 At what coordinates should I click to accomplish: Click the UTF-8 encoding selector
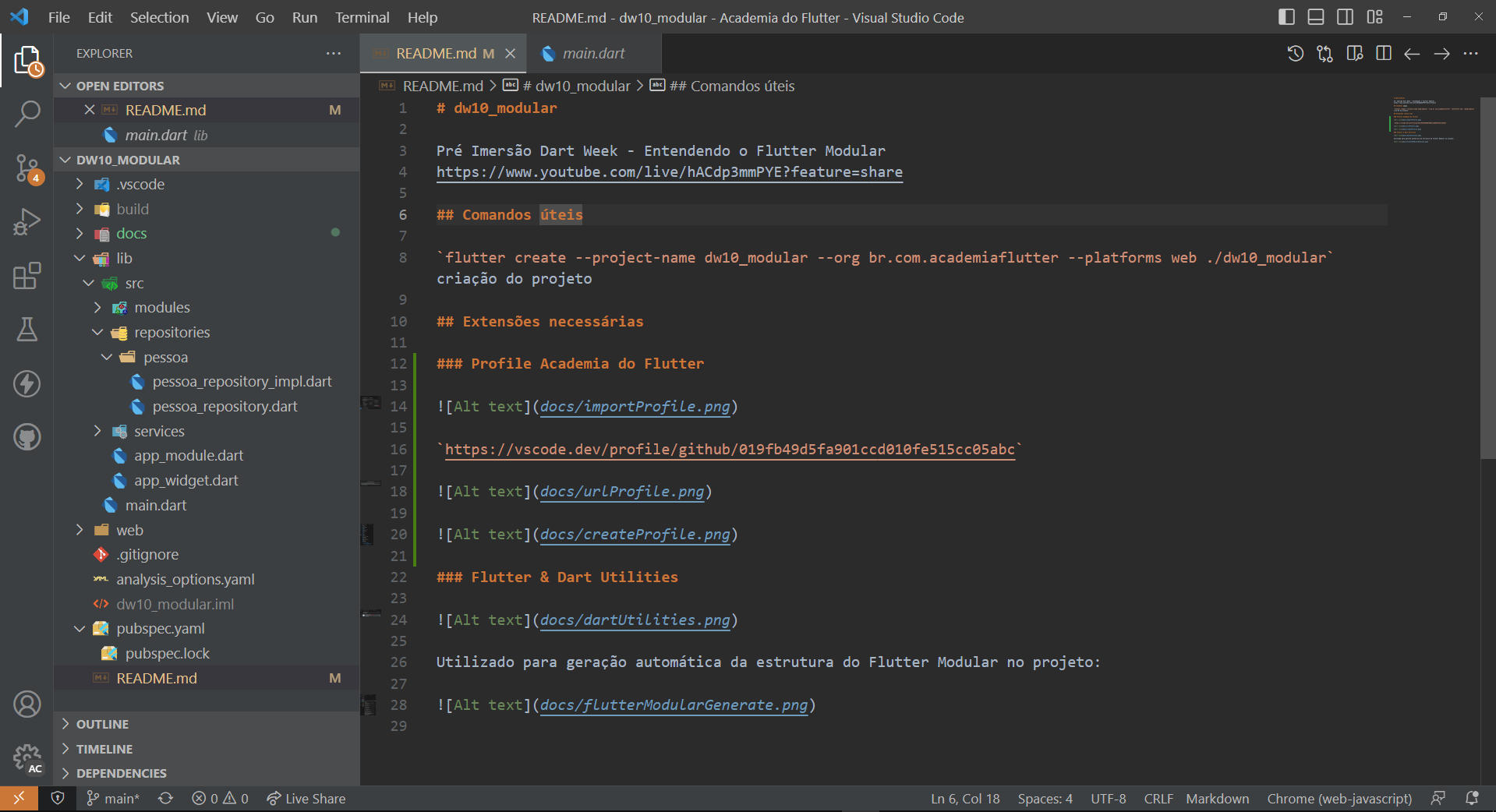pyautogui.click(x=1108, y=799)
